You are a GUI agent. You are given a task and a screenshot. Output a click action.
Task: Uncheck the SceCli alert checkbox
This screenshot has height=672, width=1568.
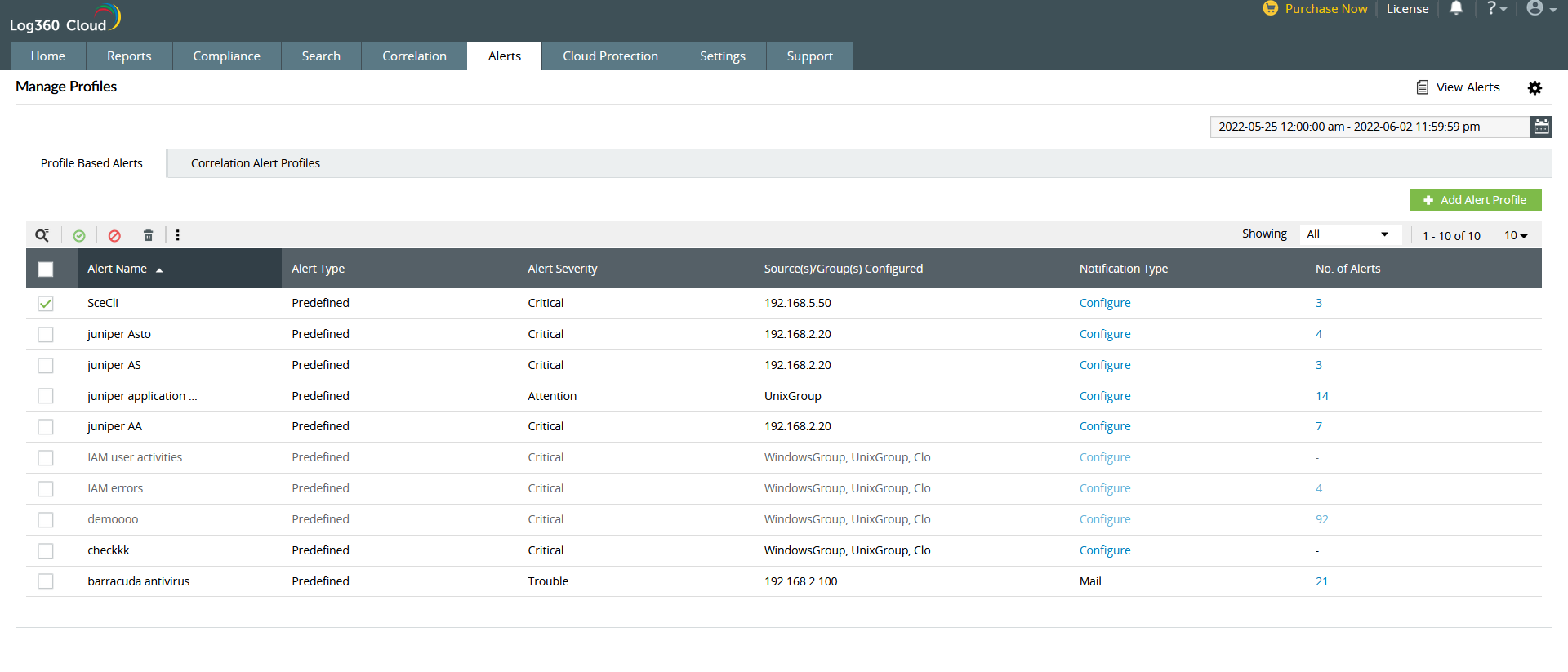click(46, 304)
